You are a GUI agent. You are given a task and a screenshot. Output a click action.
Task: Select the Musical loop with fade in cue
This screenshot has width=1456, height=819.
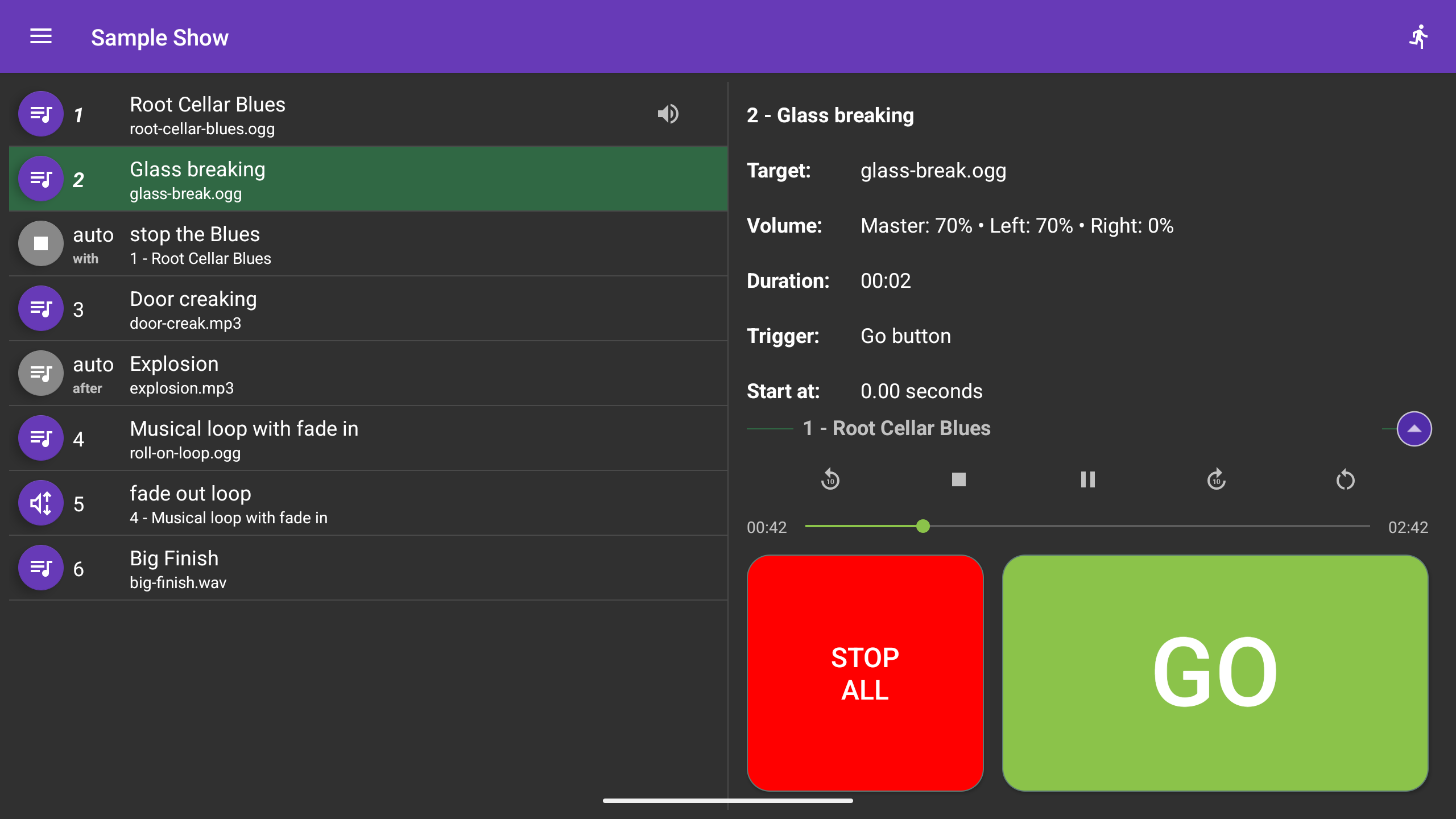[364, 438]
